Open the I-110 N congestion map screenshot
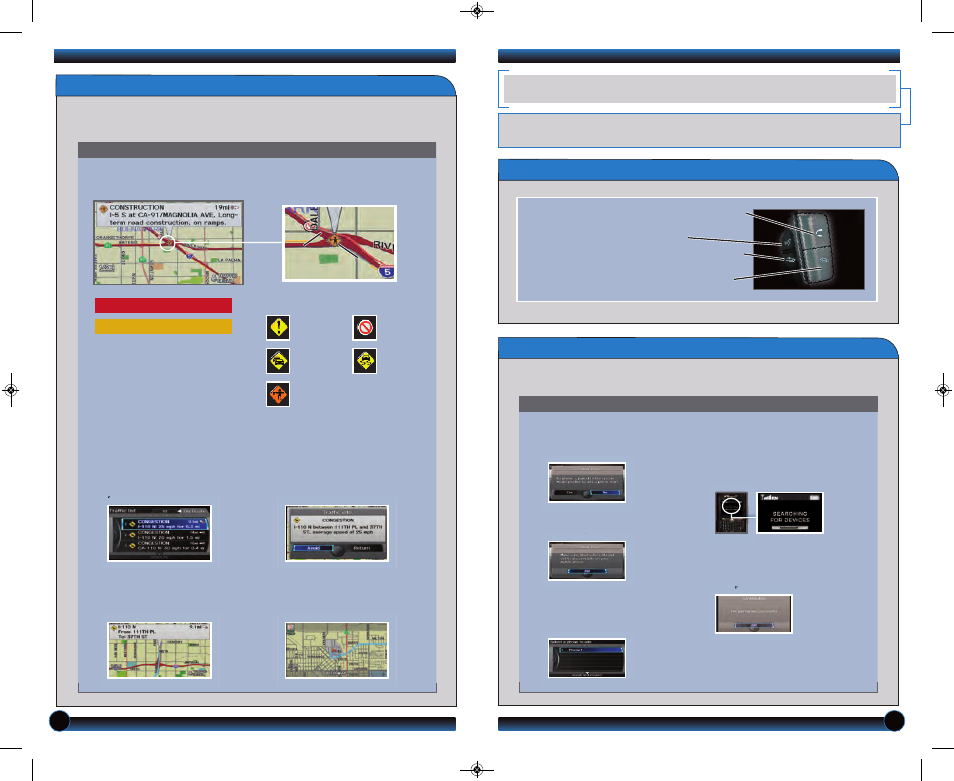Screen dimensions: 954x781 tap(159, 650)
